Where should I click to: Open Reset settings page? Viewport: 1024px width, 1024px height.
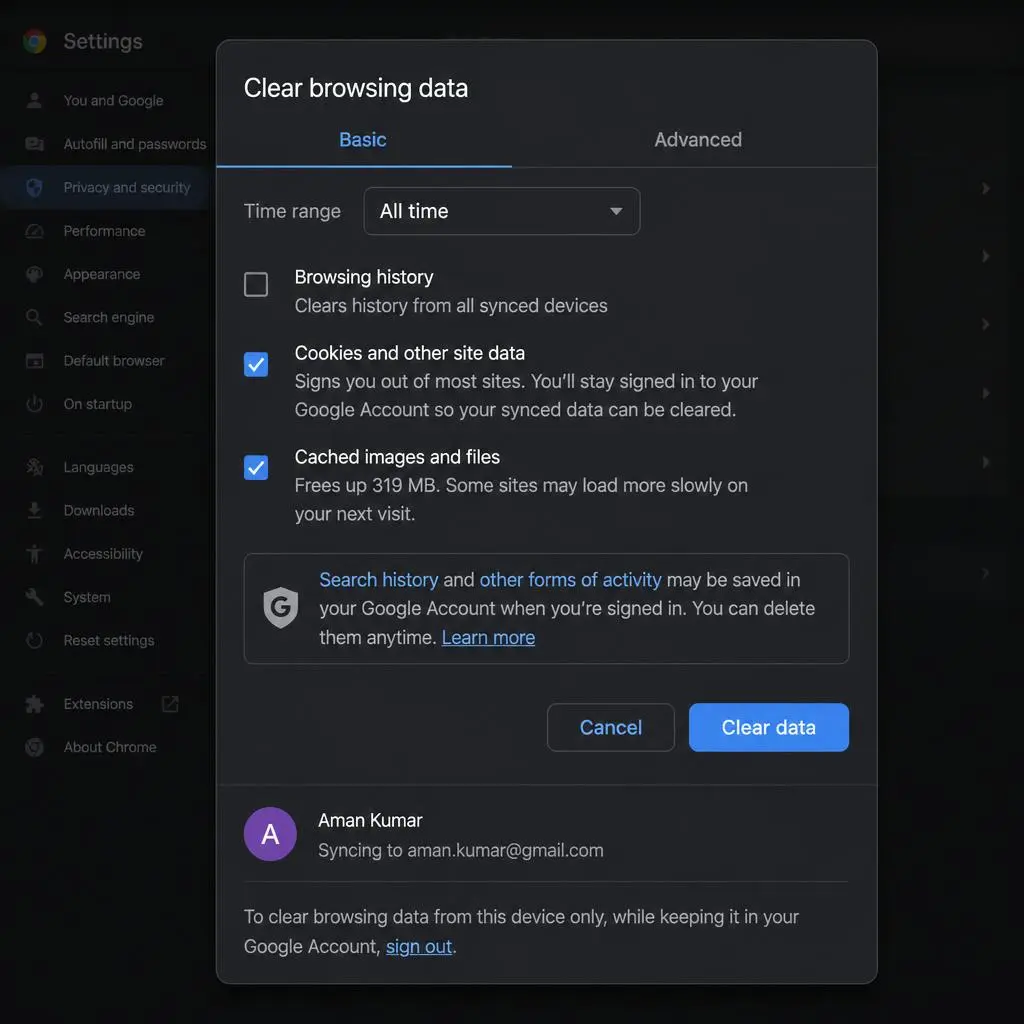pyautogui.click(x=109, y=641)
